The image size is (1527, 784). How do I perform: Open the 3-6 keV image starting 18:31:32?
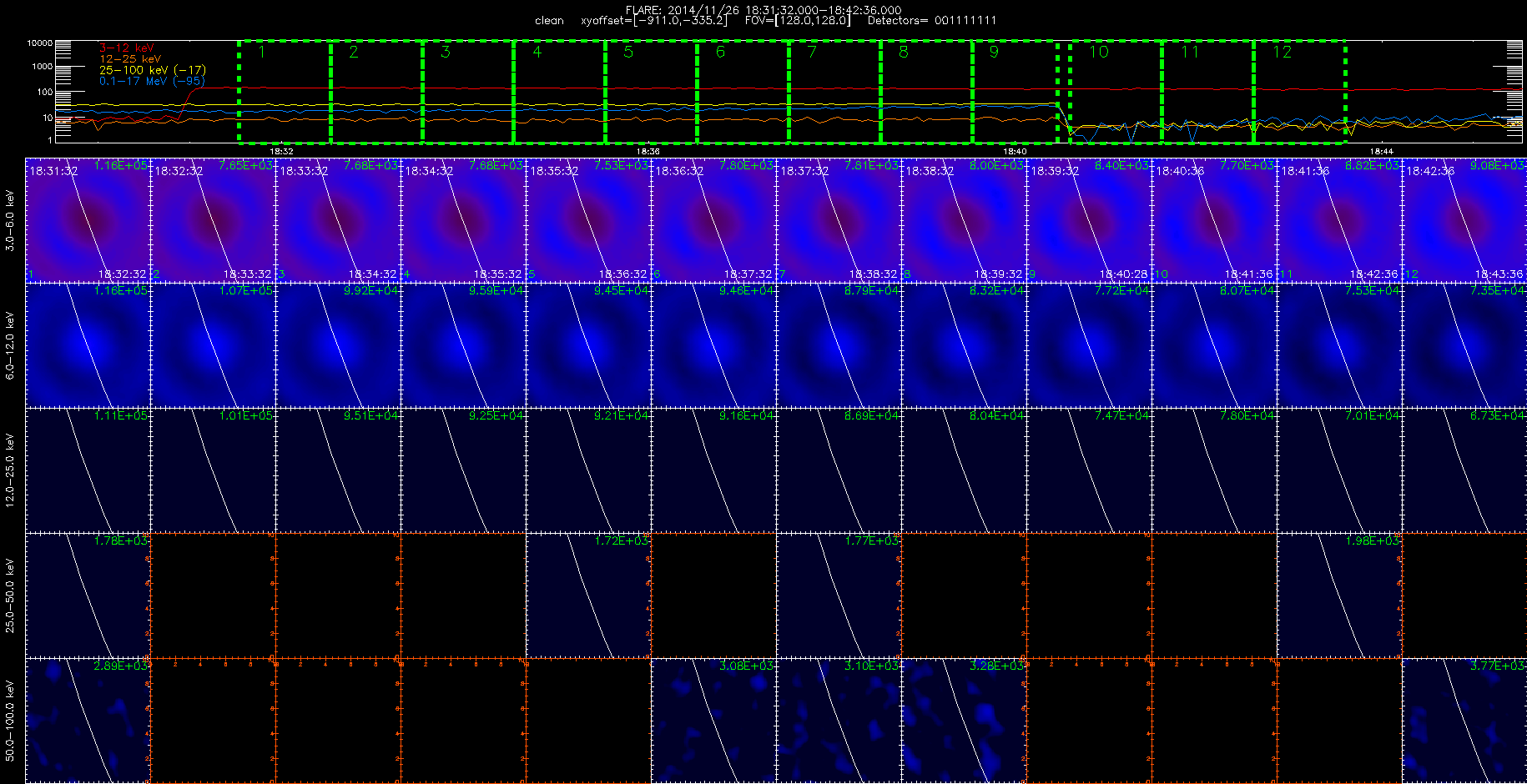pos(88,220)
